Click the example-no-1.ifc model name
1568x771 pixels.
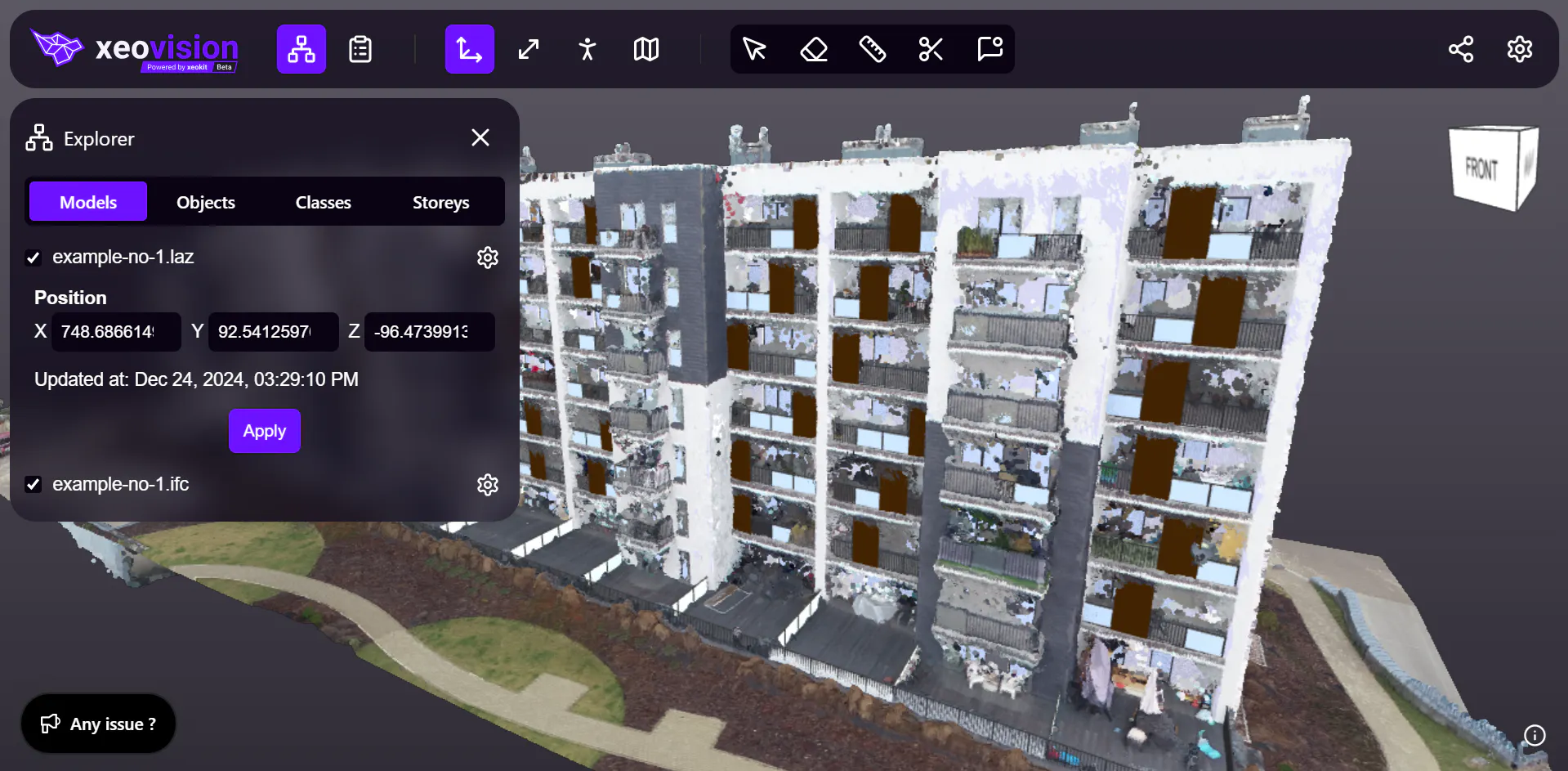pos(121,484)
